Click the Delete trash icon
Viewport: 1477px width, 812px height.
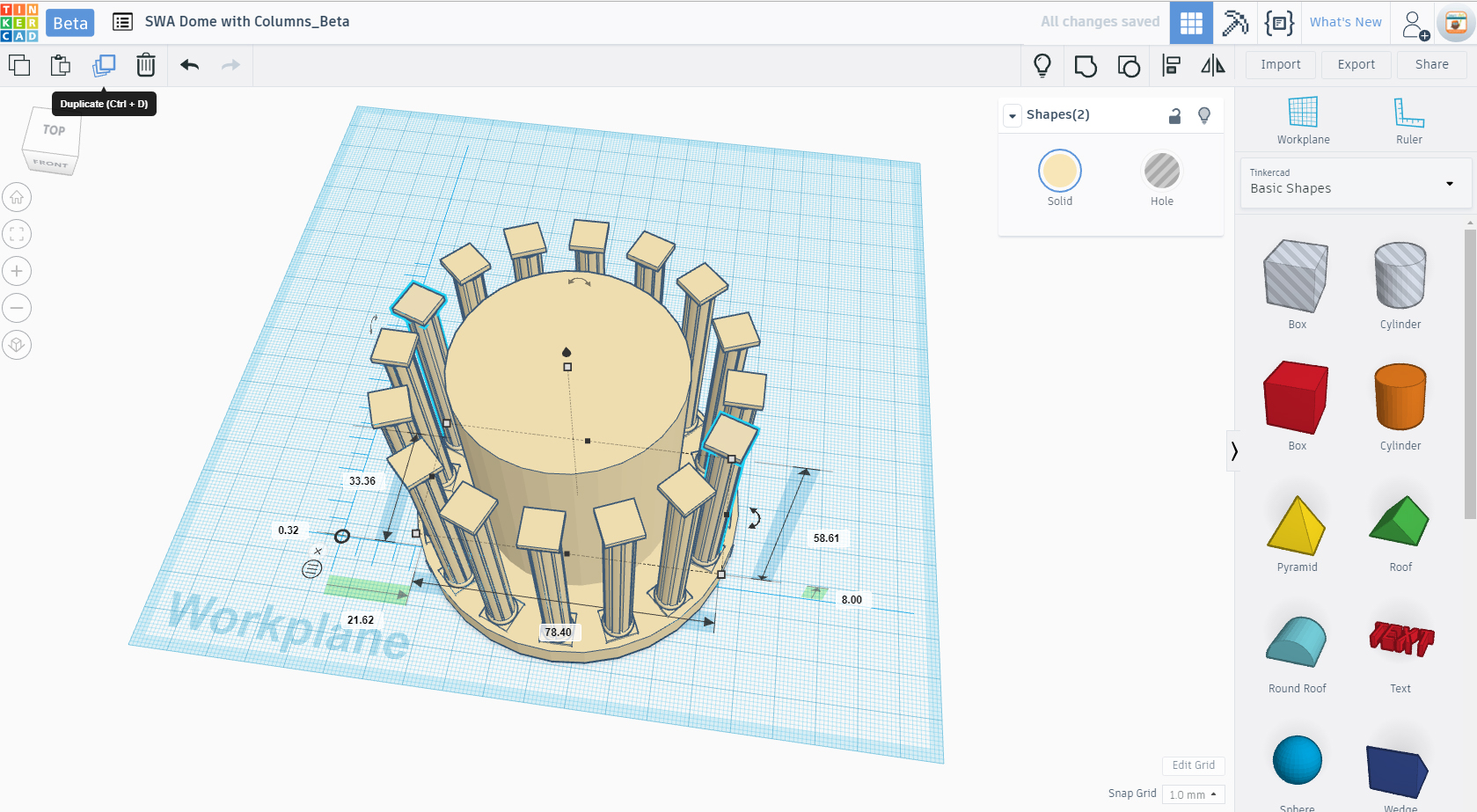point(146,65)
